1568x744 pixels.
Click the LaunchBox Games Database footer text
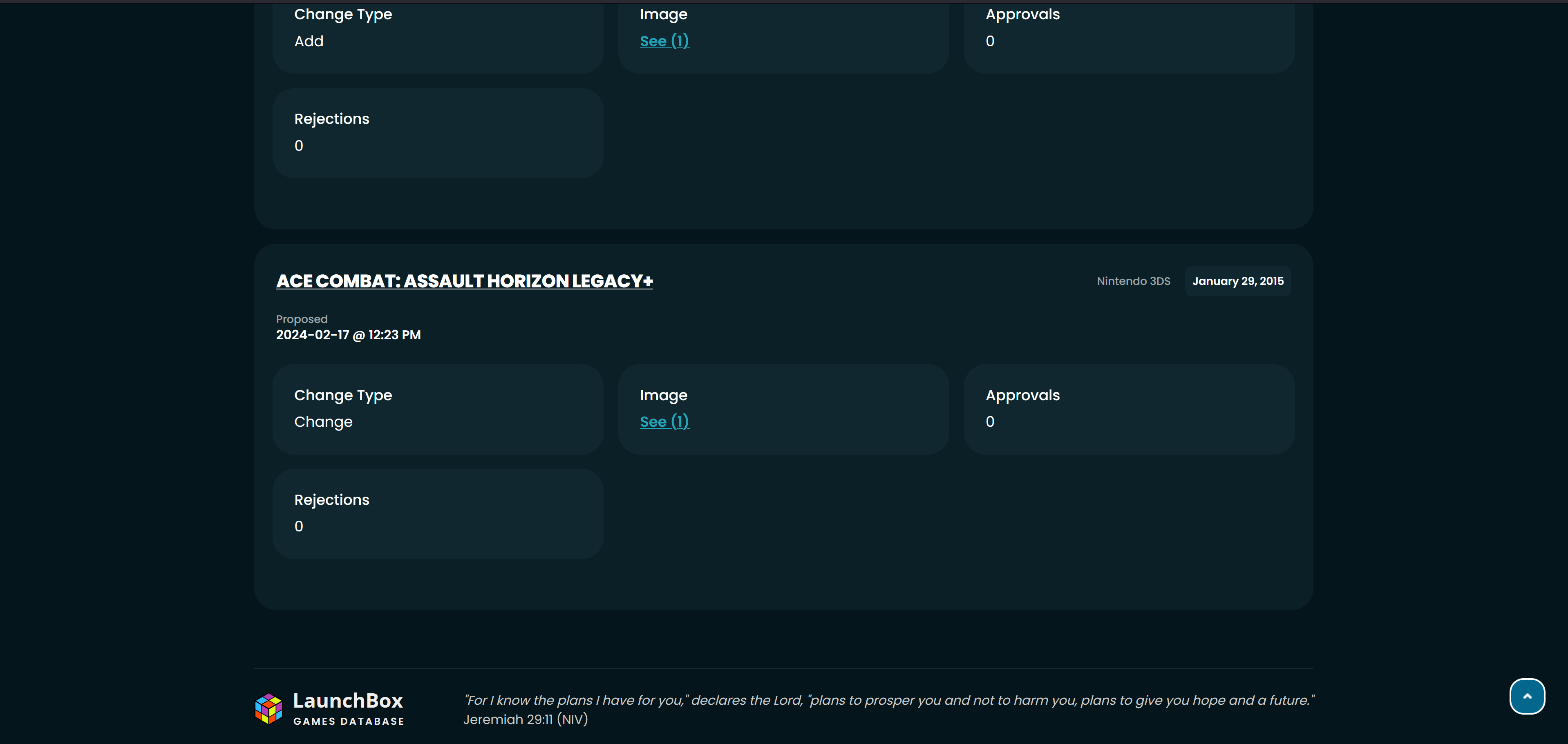point(348,709)
